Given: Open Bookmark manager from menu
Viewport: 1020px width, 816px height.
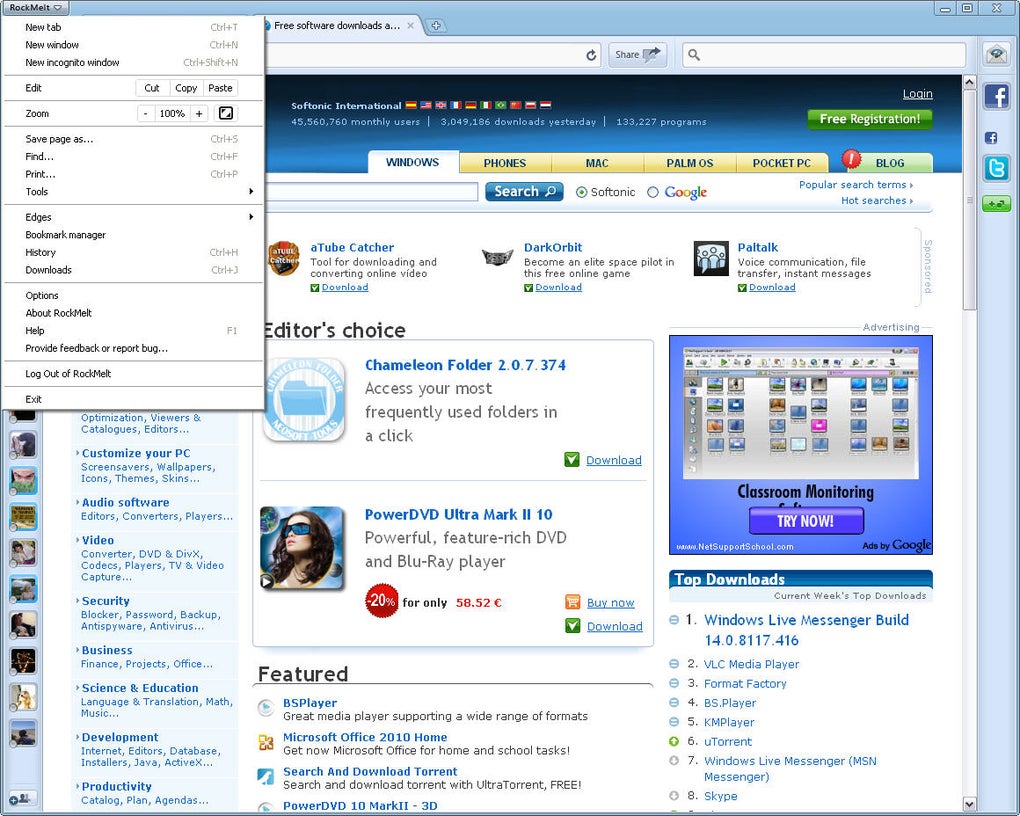Looking at the screenshot, I should tap(133, 234).
